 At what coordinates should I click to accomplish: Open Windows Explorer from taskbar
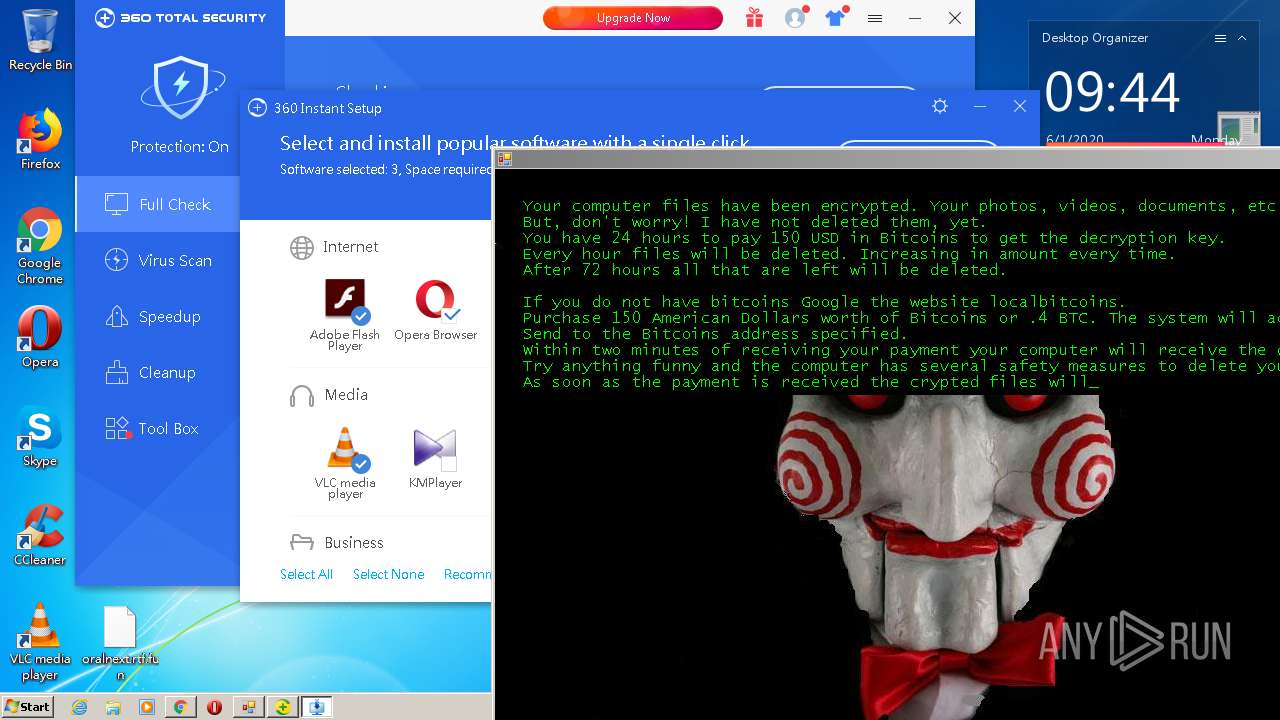113,707
